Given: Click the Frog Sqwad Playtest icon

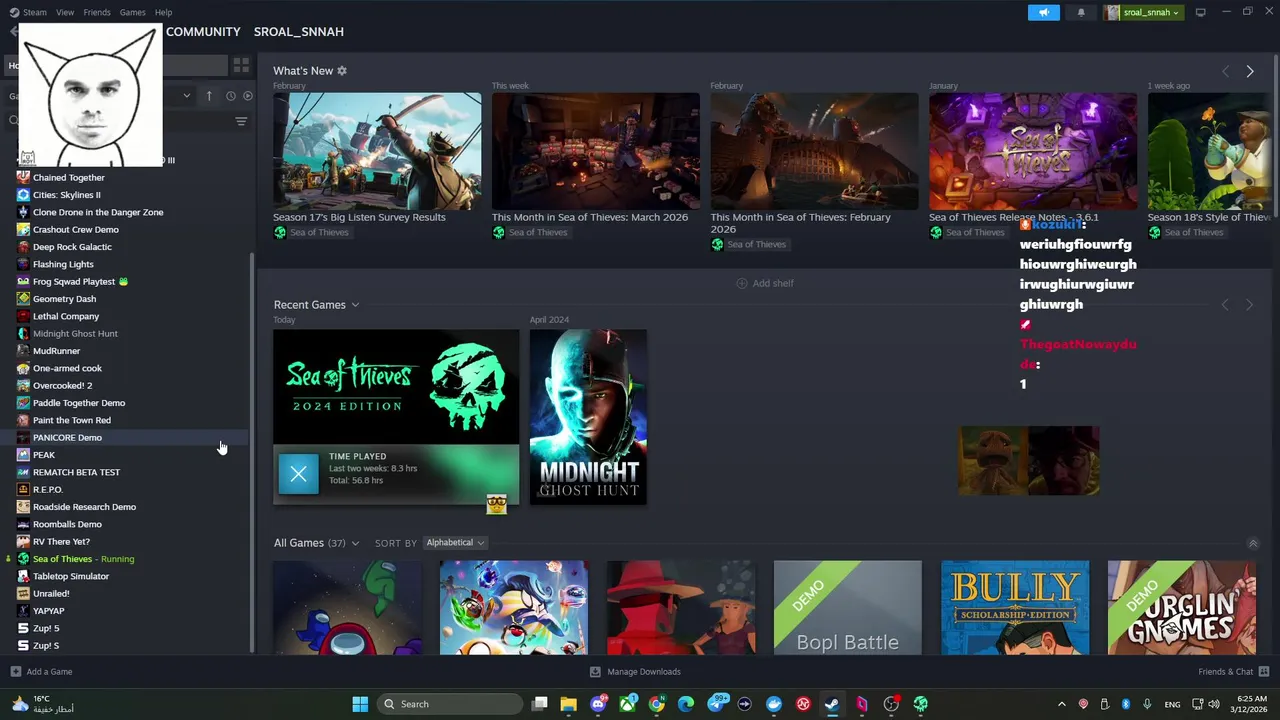Looking at the screenshot, I should tap(23, 282).
